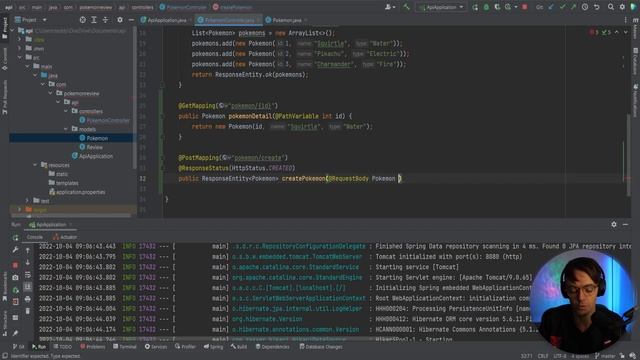Open the Git tool window button
Viewport: 640px width, 360px height.
(18, 347)
